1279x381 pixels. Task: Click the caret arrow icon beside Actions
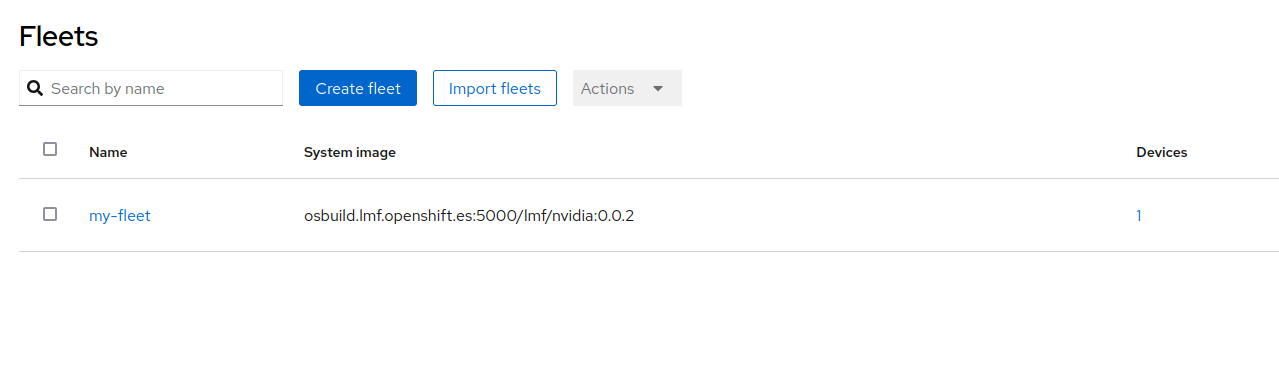(x=658, y=88)
